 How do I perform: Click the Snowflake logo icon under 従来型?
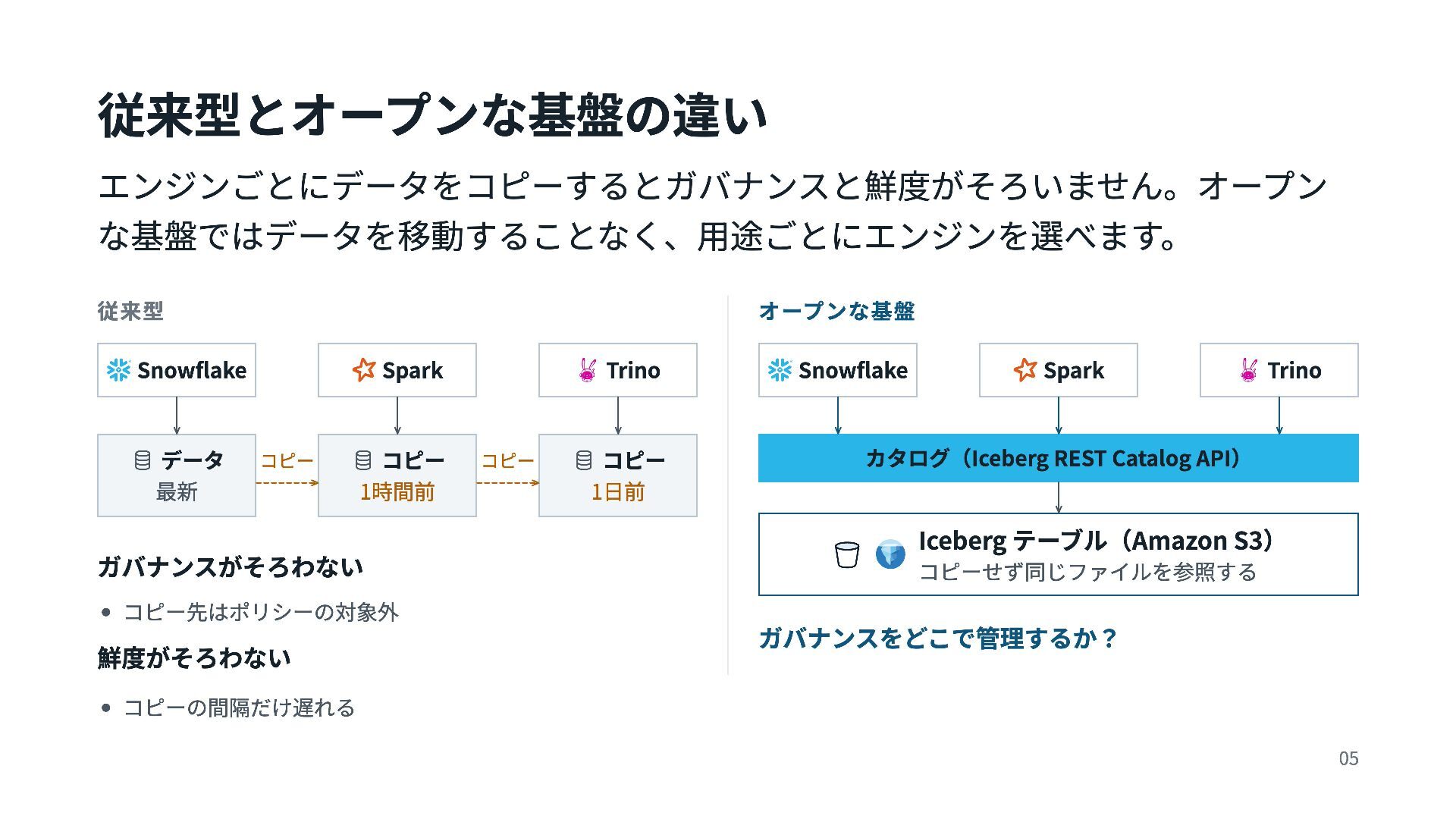click(119, 370)
